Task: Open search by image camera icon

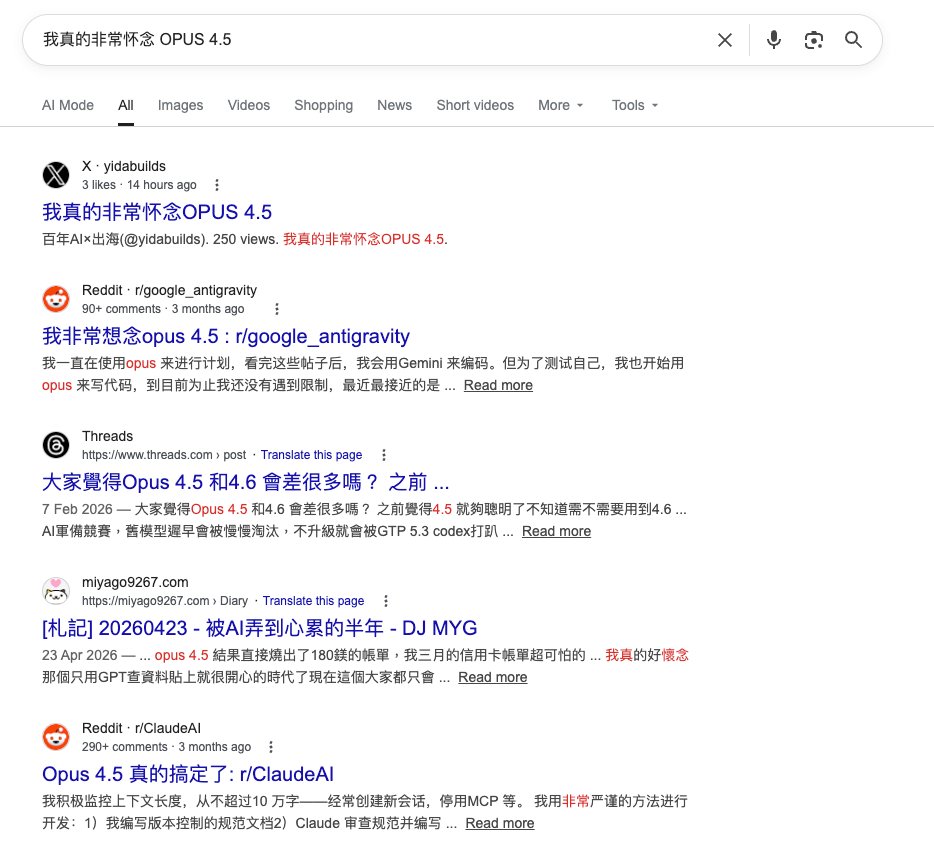Action: pyautogui.click(x=814, y=40)
